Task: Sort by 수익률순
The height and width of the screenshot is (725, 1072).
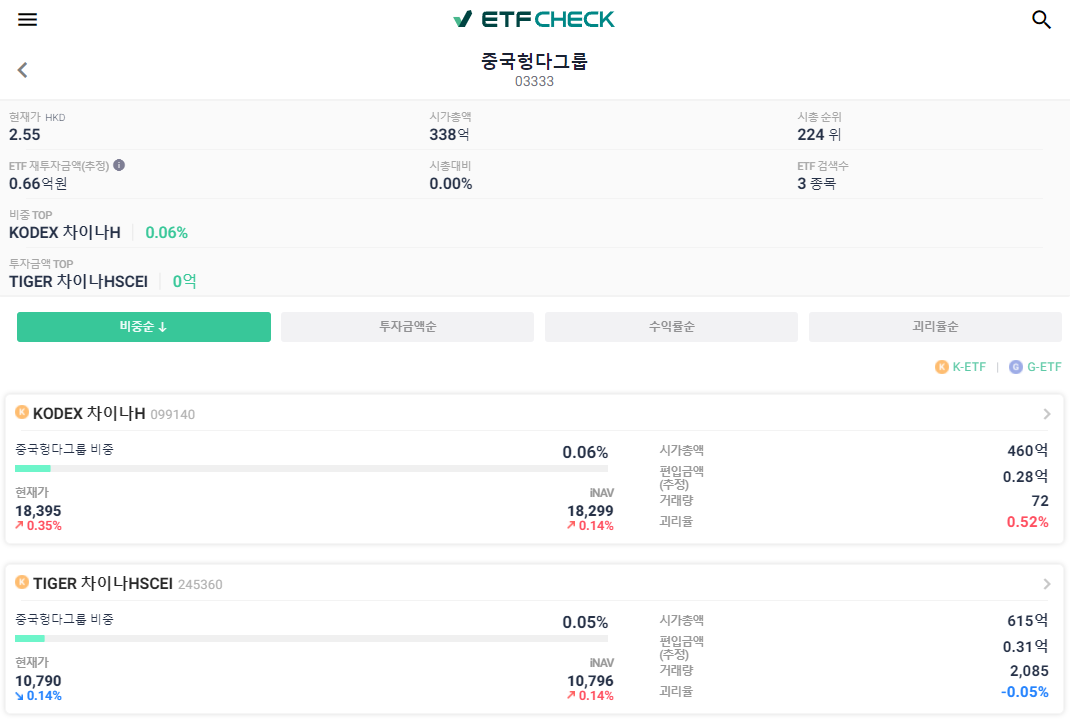Action: click(x=671, y=327)
